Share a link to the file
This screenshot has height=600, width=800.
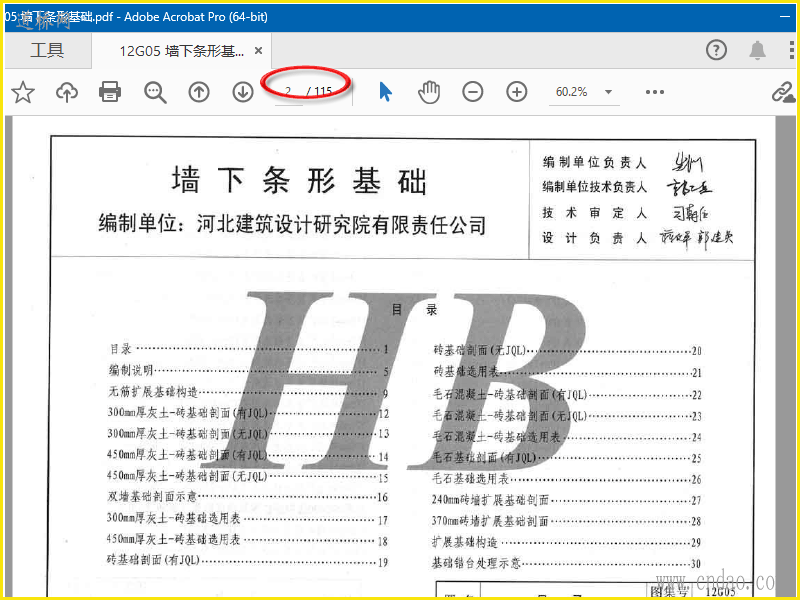click(x=783, y=92)
